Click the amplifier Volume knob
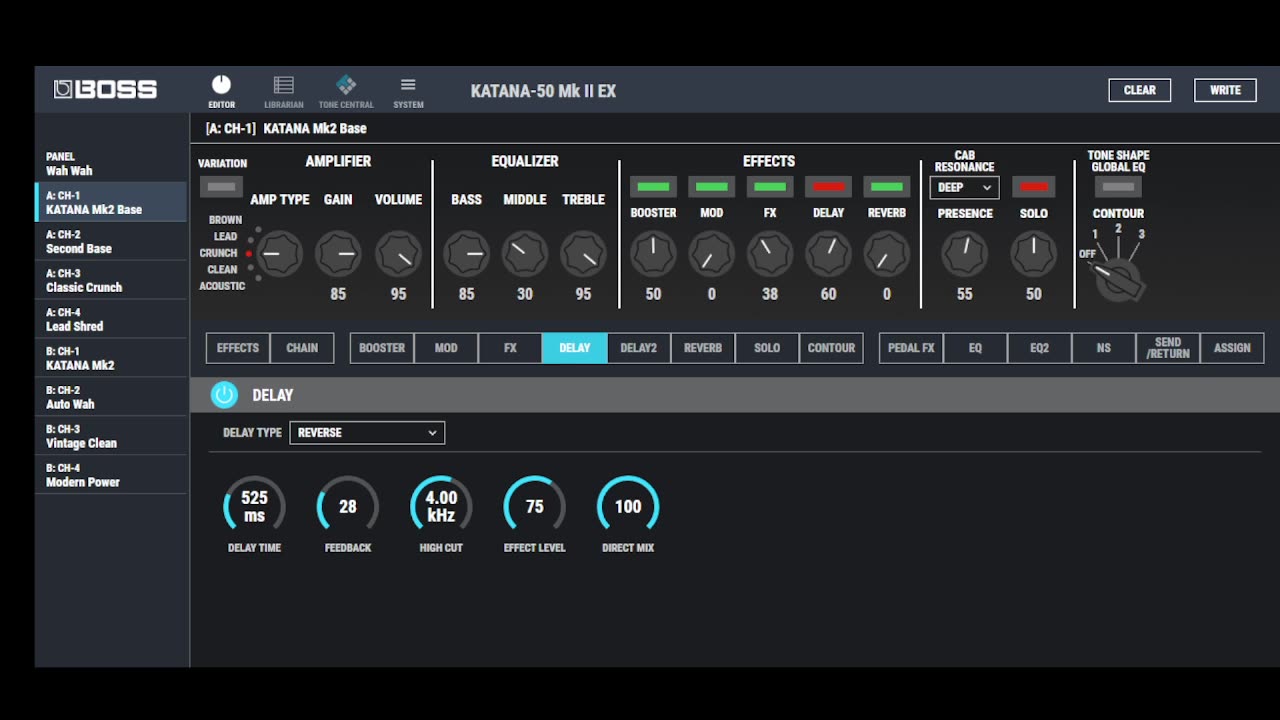The height and width of the screenshot is (720, 1280). point(398,254)
